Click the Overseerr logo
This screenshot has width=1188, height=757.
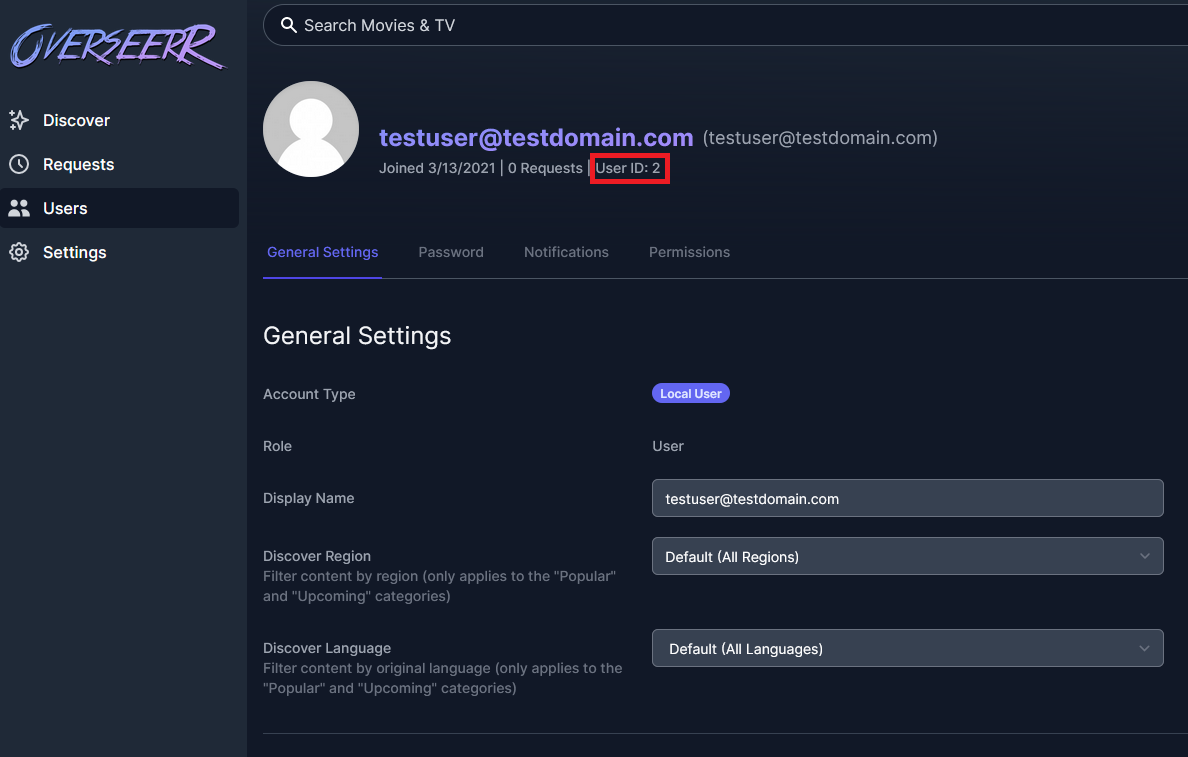(x=117, y=45)
